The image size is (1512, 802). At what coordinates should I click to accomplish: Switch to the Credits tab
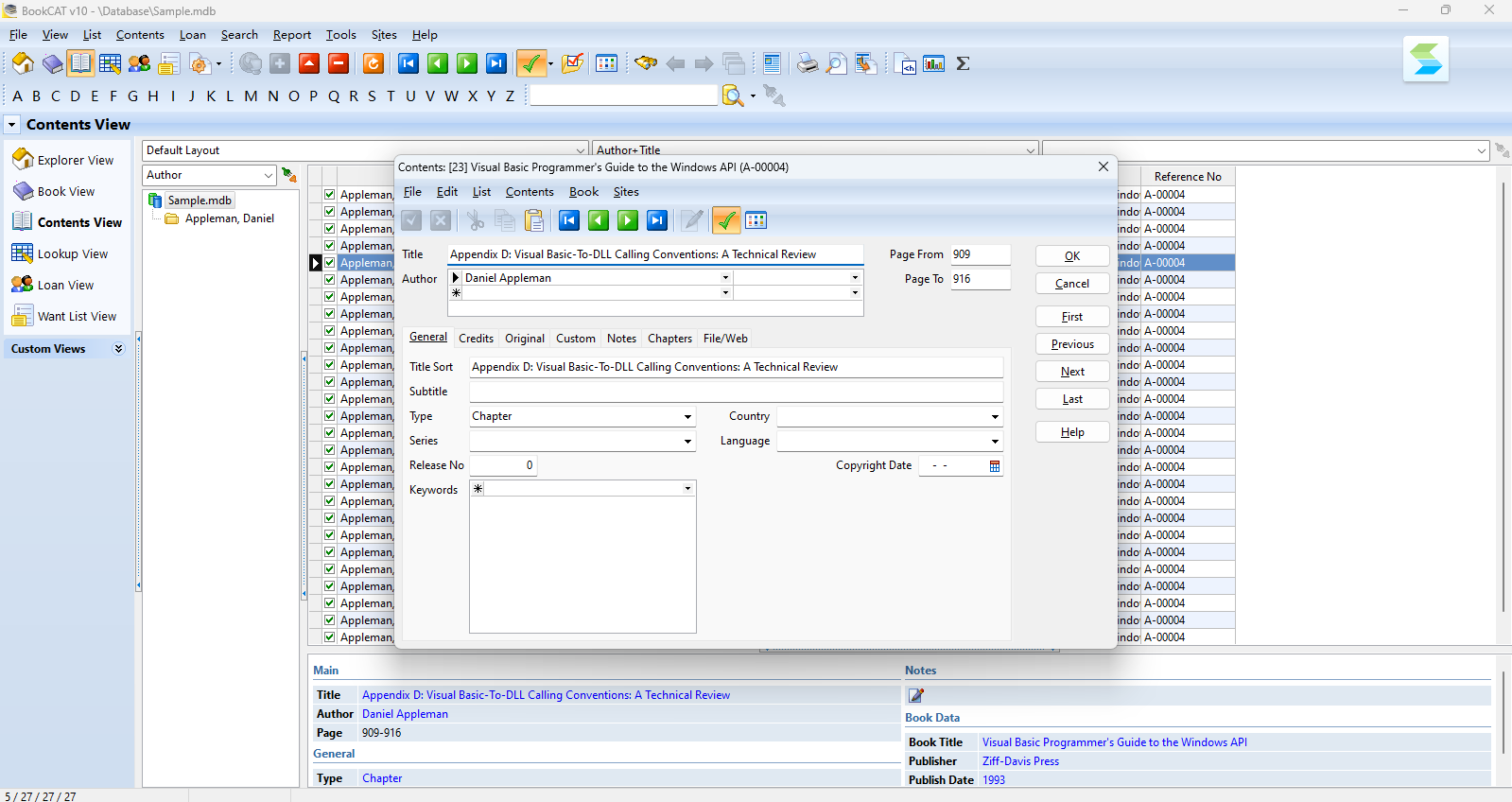click(x=476, y=339)
